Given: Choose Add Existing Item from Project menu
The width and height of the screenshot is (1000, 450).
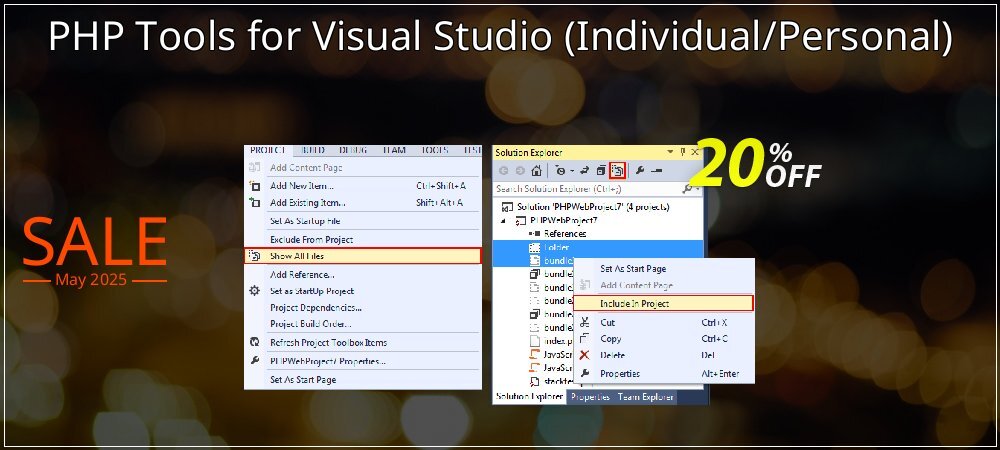Looking at the screenshot, I should tap(363, 203).
